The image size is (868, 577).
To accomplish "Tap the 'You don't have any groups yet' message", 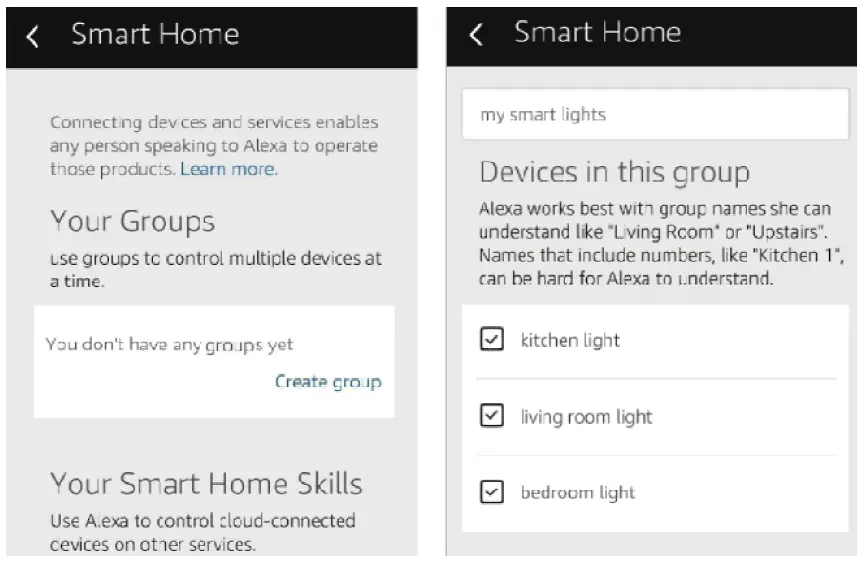I will click(170, 344).
